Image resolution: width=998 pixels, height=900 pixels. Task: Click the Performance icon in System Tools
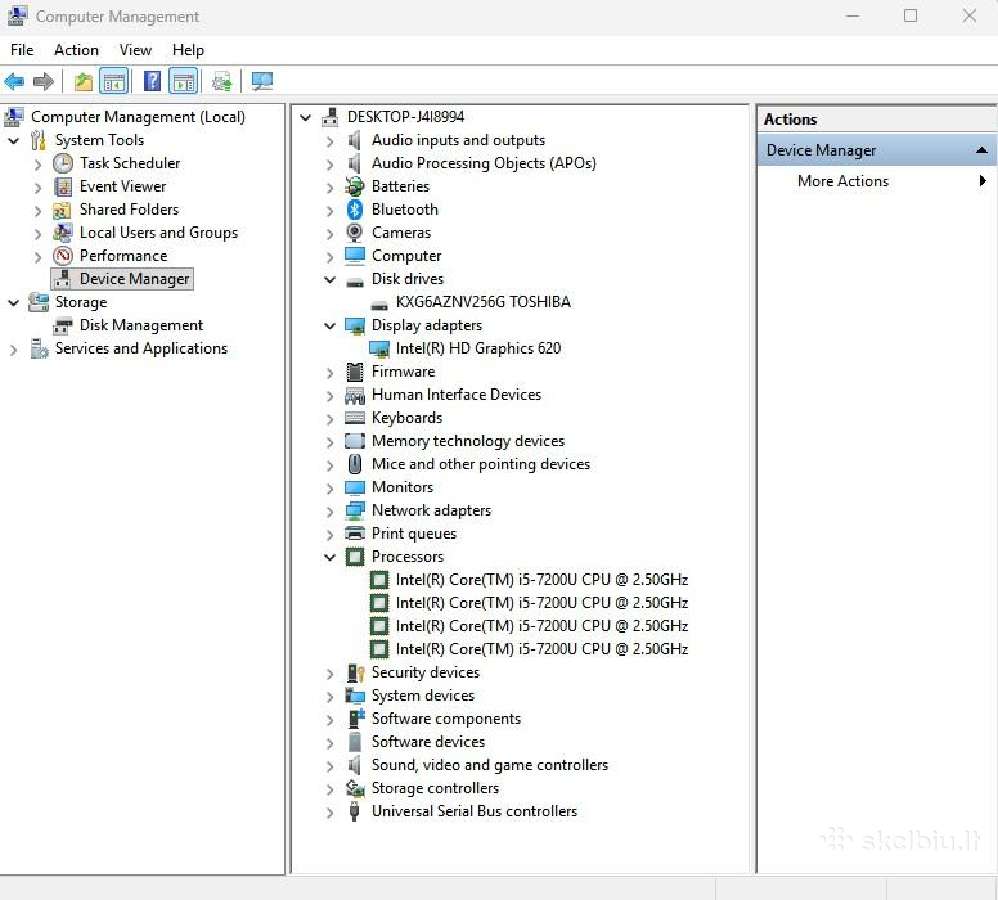tap(62, 256)
